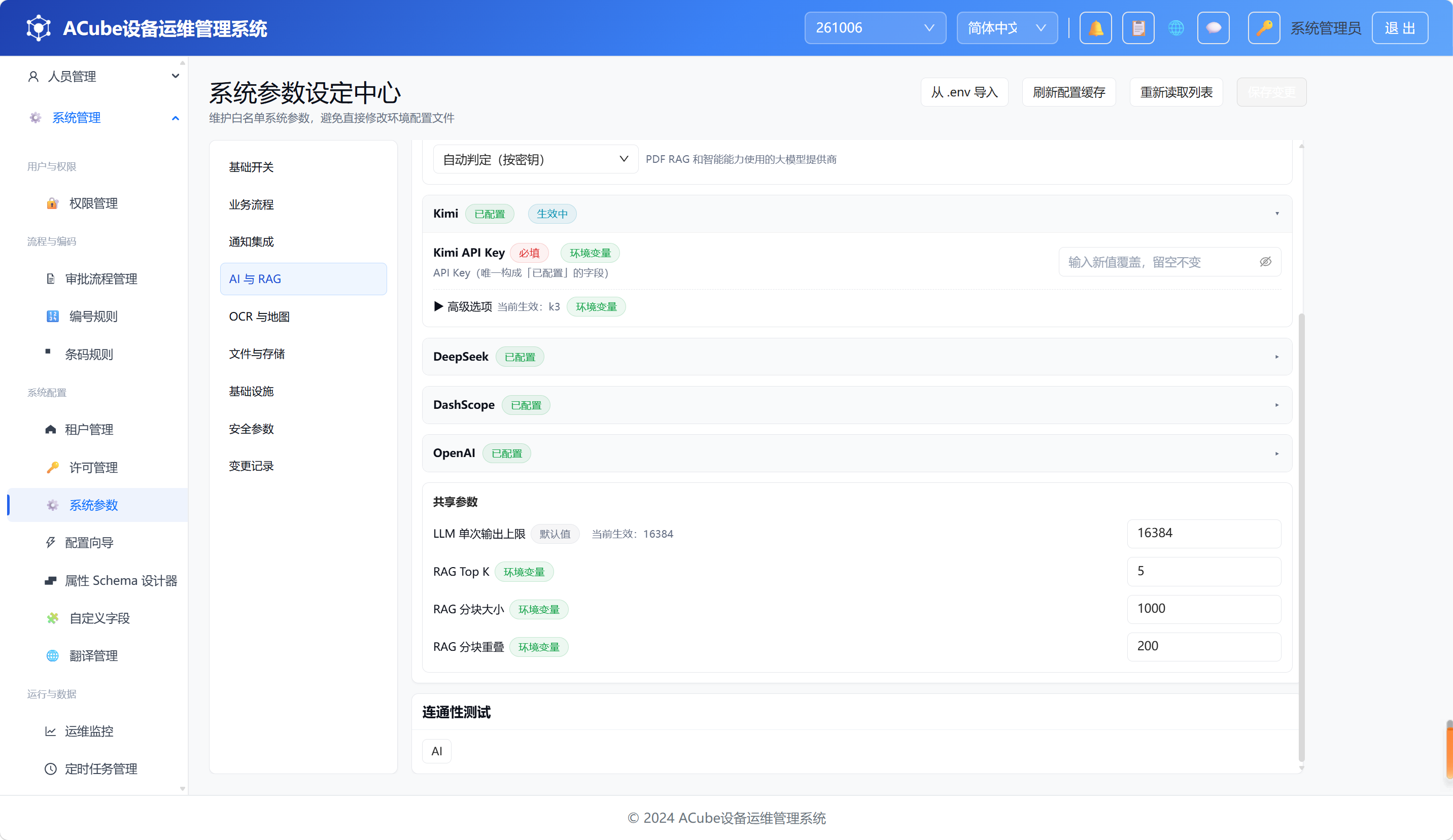This screenshot has height=840, width=1453.
Task: Click the 重新读取列表 button
Action: click(x=1176, y=92)
